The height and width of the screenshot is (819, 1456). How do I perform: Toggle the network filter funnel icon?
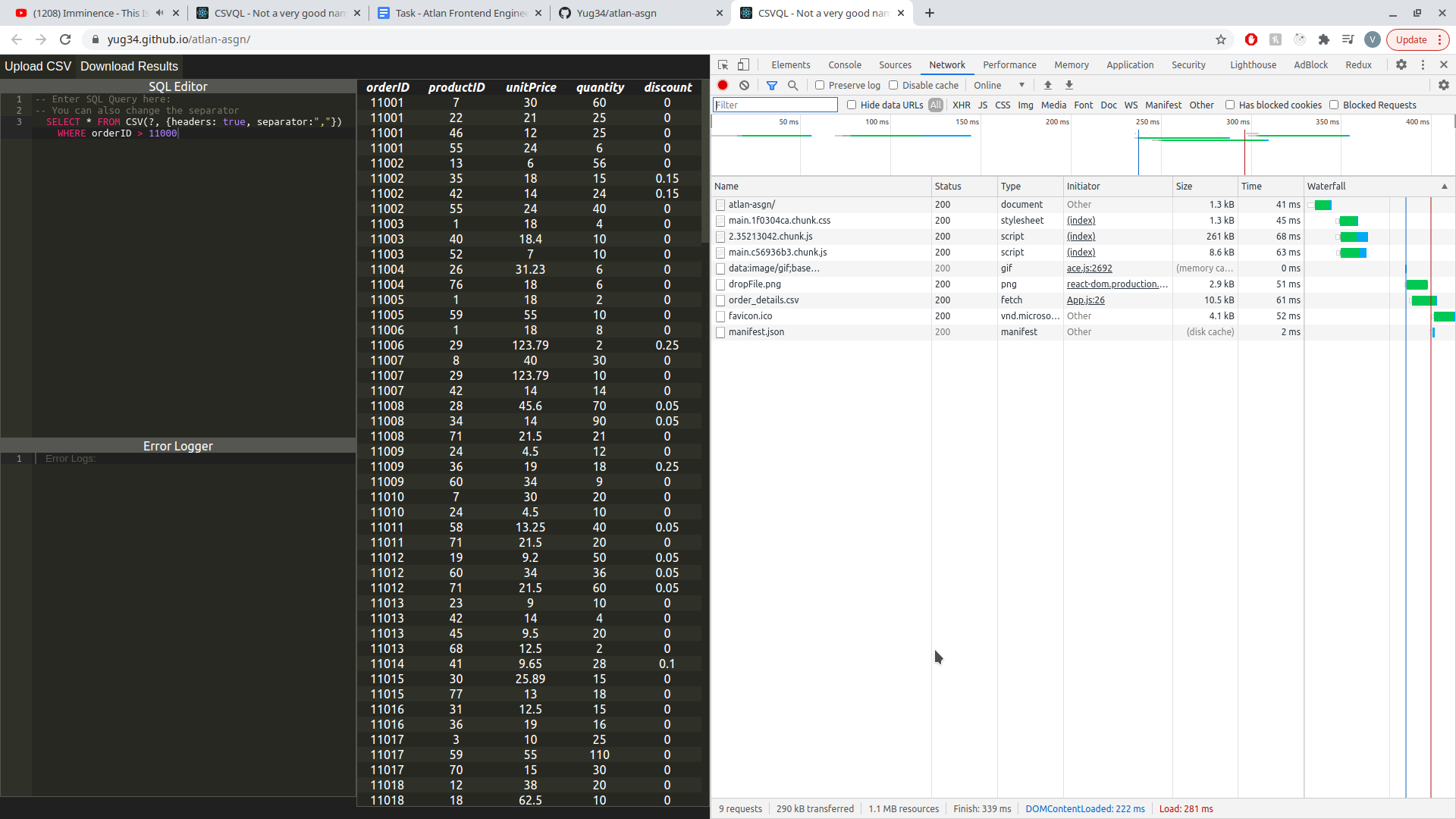click(771, 85)
